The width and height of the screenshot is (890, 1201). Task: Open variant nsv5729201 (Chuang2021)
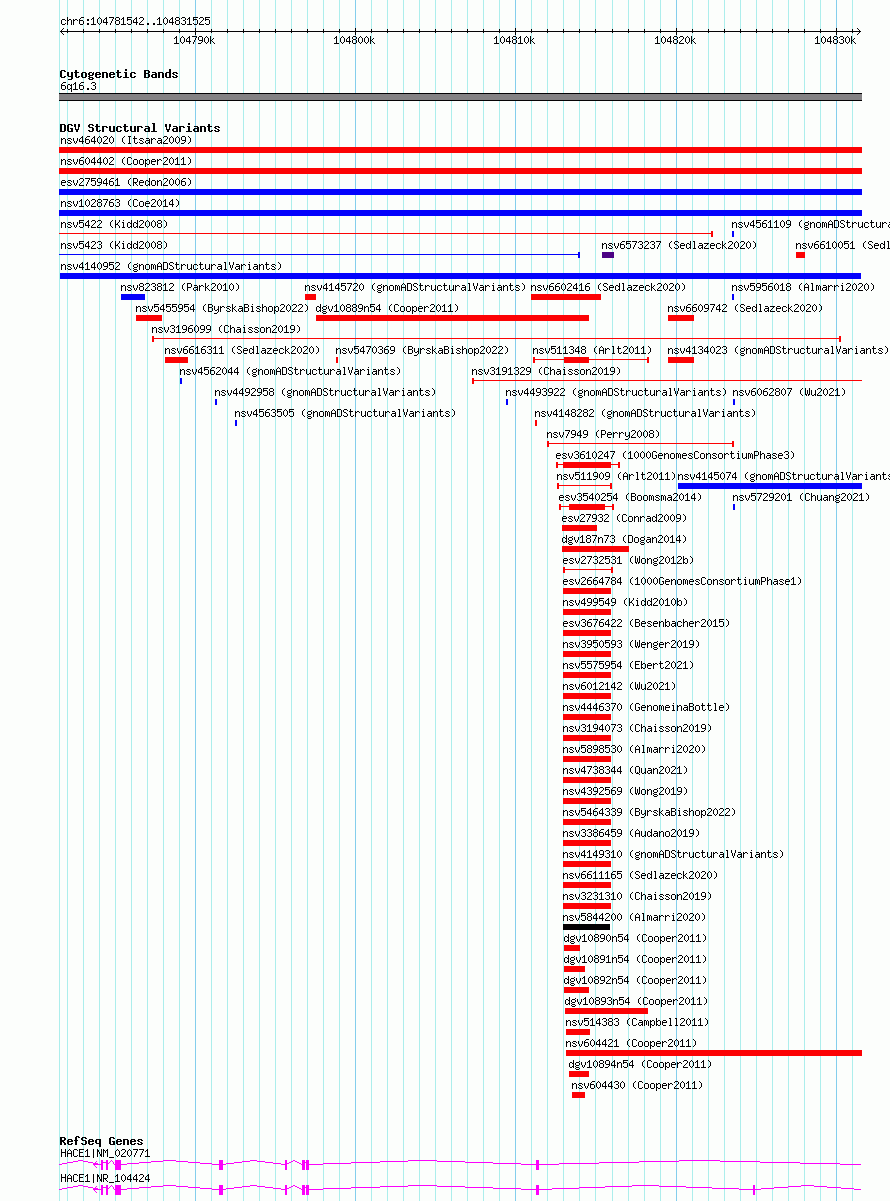(x=801, y=497)
